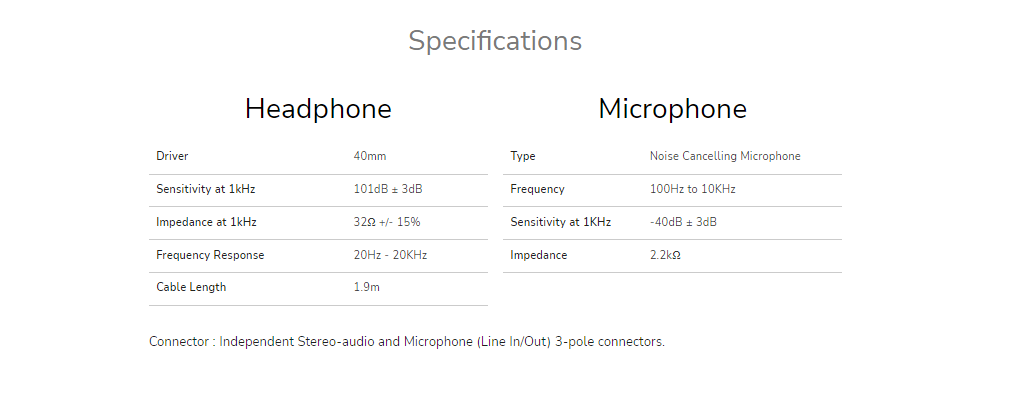Image resolution: width=1010 pixels, height=418 pixels.
Task: Click the 40mm driver value
Action: [369, 157]
